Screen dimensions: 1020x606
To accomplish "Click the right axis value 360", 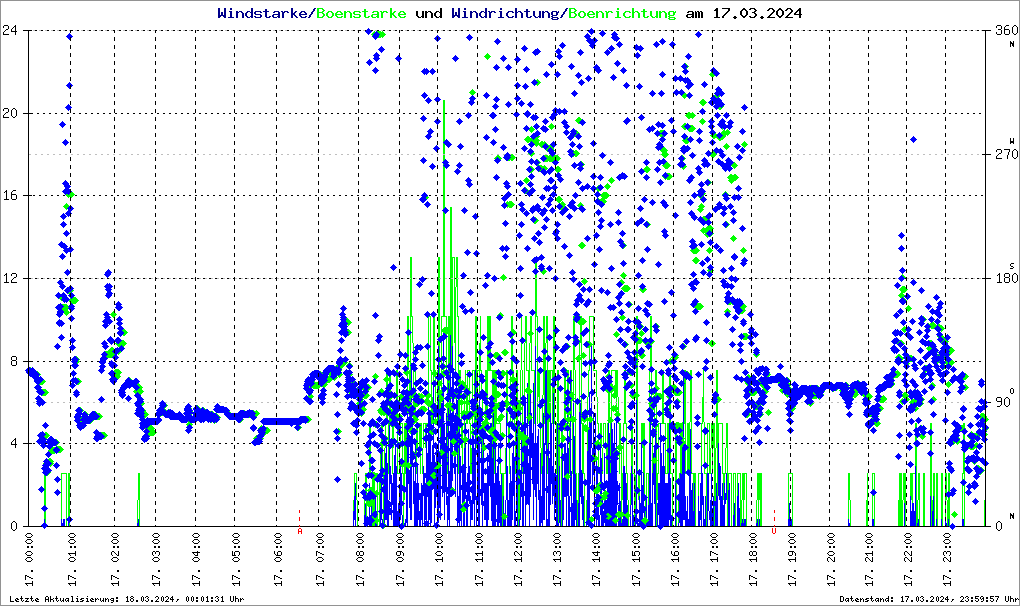I will click(x=1006, y=30).
